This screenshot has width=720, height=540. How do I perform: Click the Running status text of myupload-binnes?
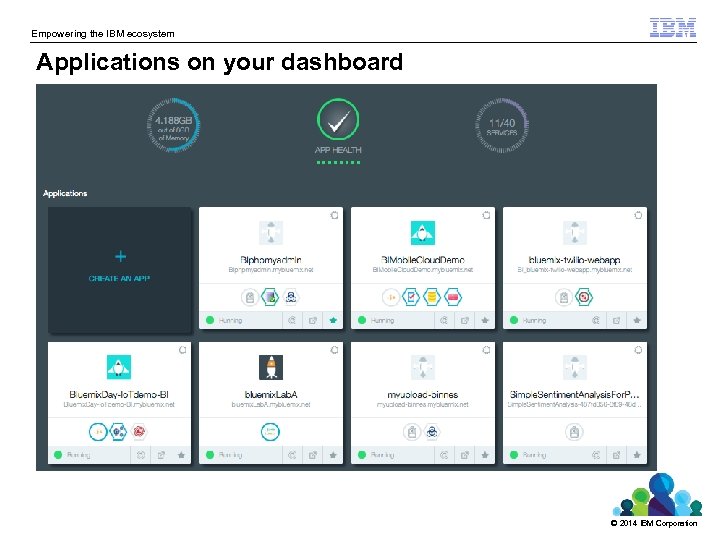[x=382, y=455]
